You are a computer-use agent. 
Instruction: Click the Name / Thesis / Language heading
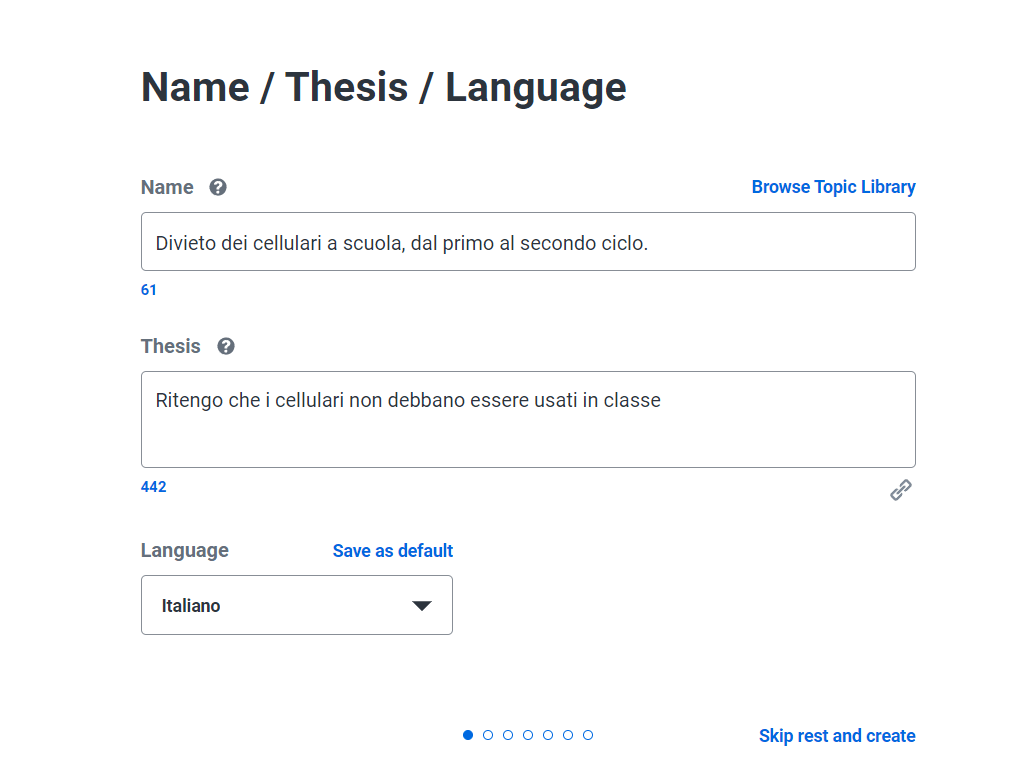tap(383, 87)
